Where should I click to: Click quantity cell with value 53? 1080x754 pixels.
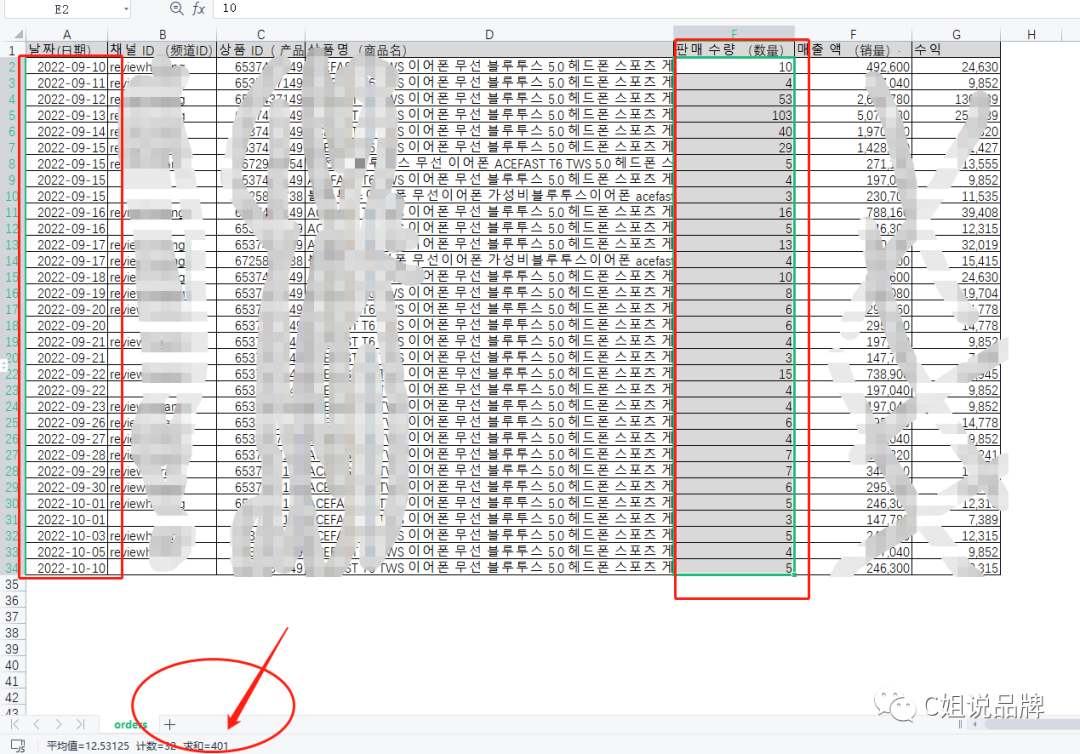click(x=734, y=99)
